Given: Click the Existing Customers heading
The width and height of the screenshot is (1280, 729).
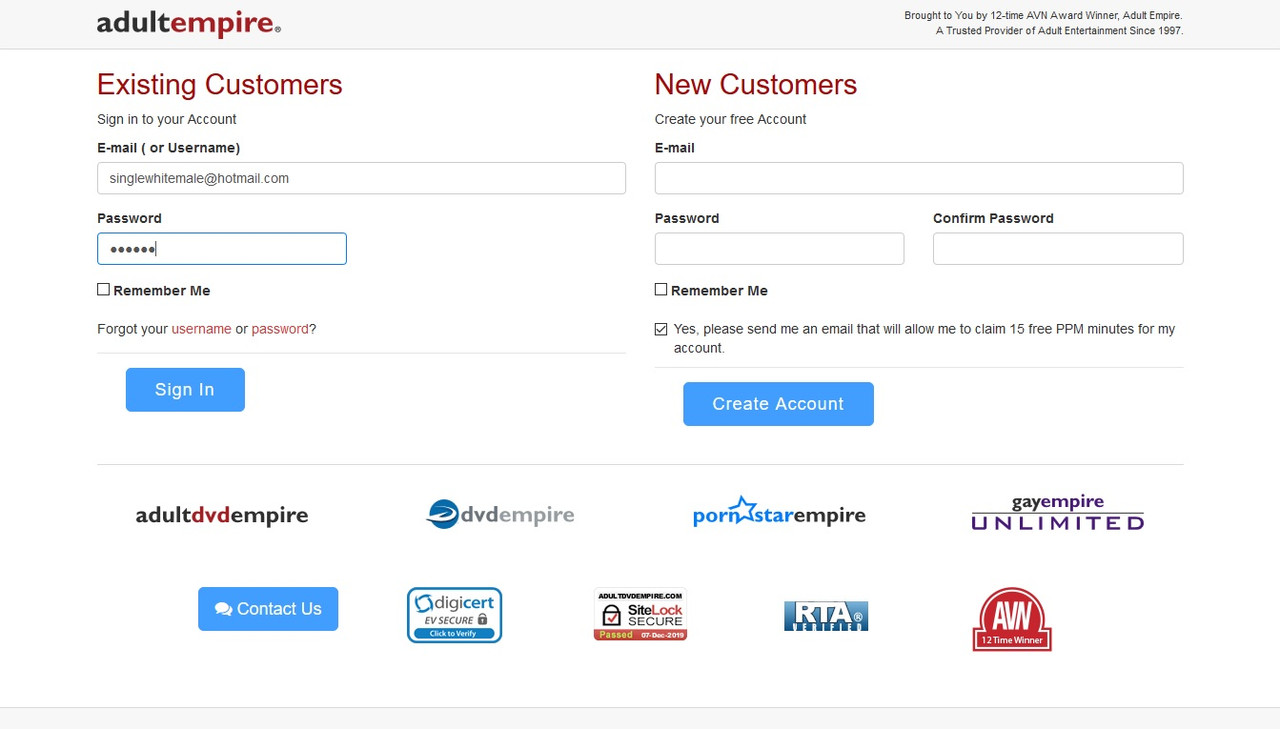Looking at the screenshot, I should (x=220, y=84).
